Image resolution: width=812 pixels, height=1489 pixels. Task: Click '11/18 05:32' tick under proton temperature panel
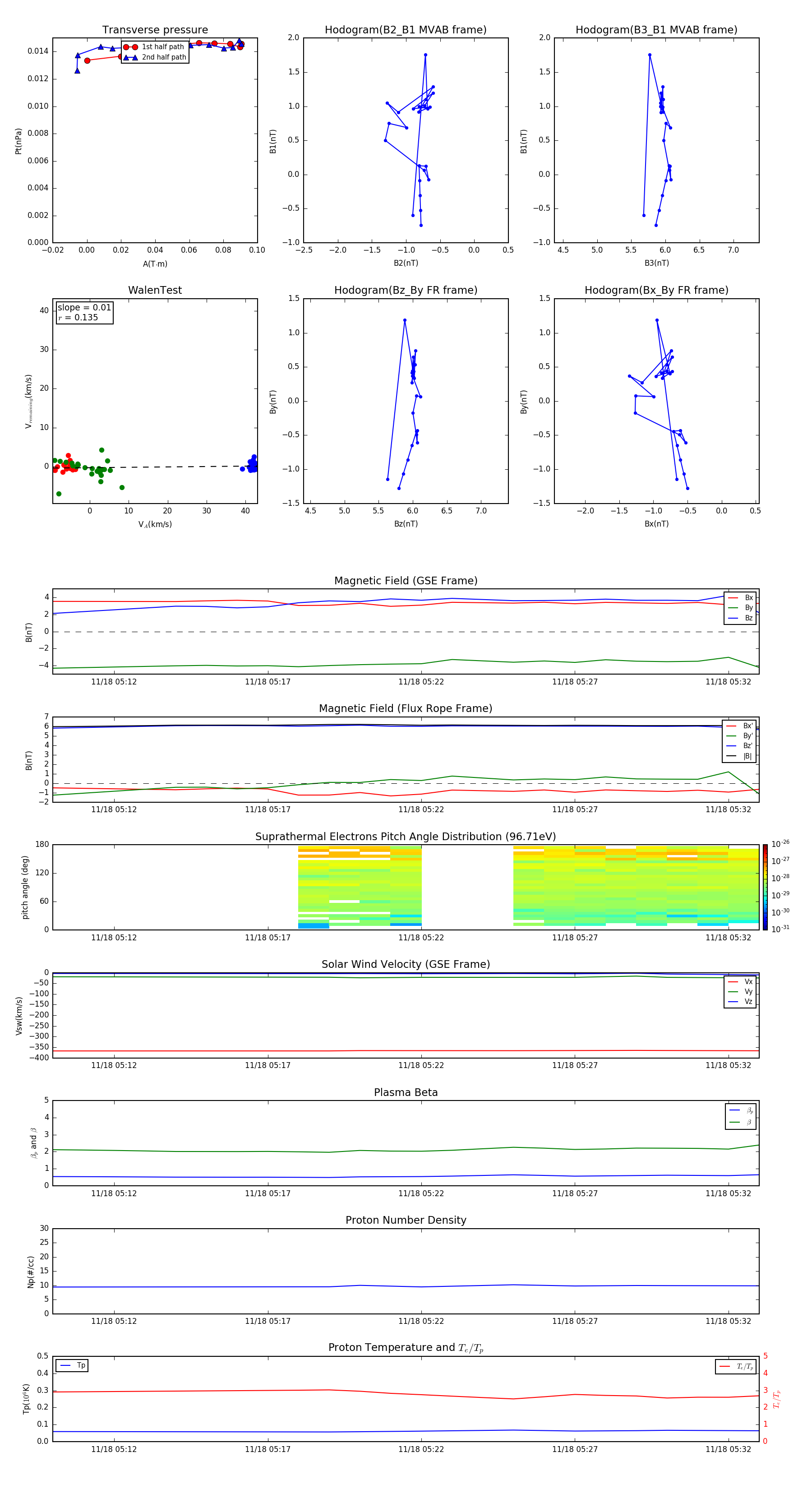click(728, 1450)
